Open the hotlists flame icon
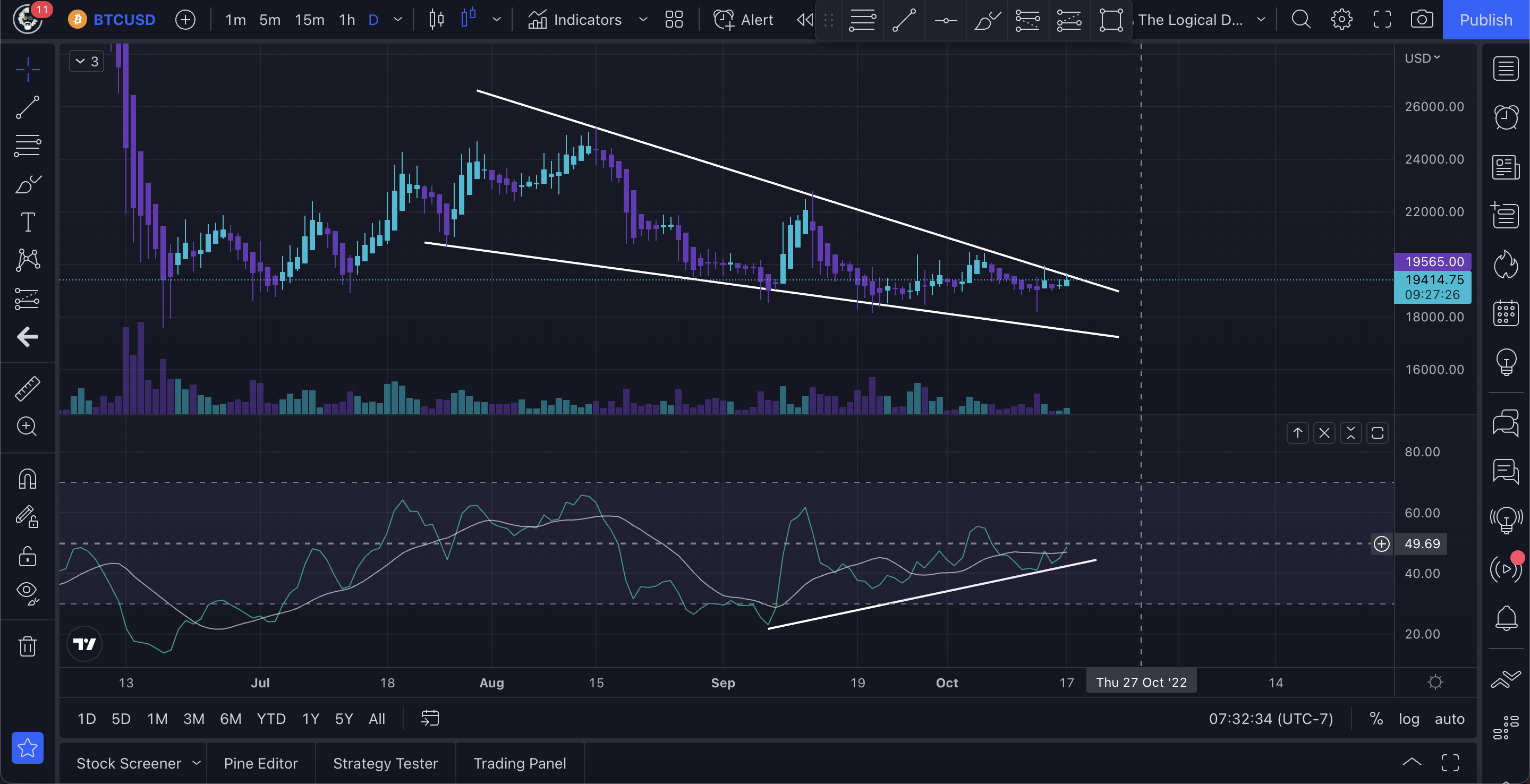Image resolution: width=1530 pixels, height=784 pixels. tap(1506, 263)
